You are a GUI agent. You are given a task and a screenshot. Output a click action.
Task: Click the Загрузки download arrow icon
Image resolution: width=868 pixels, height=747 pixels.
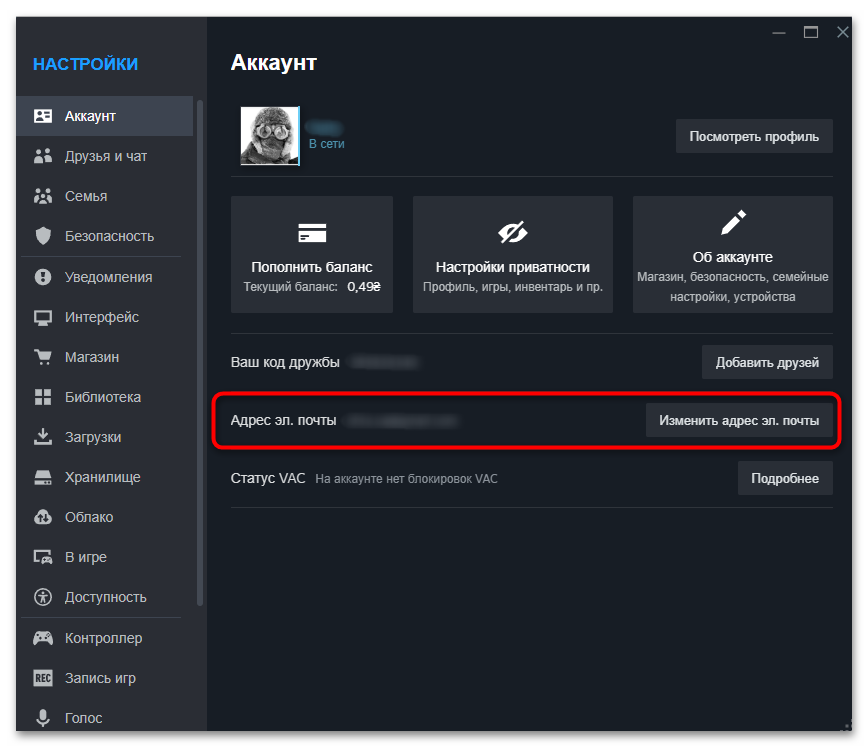(x=43, y=437)
